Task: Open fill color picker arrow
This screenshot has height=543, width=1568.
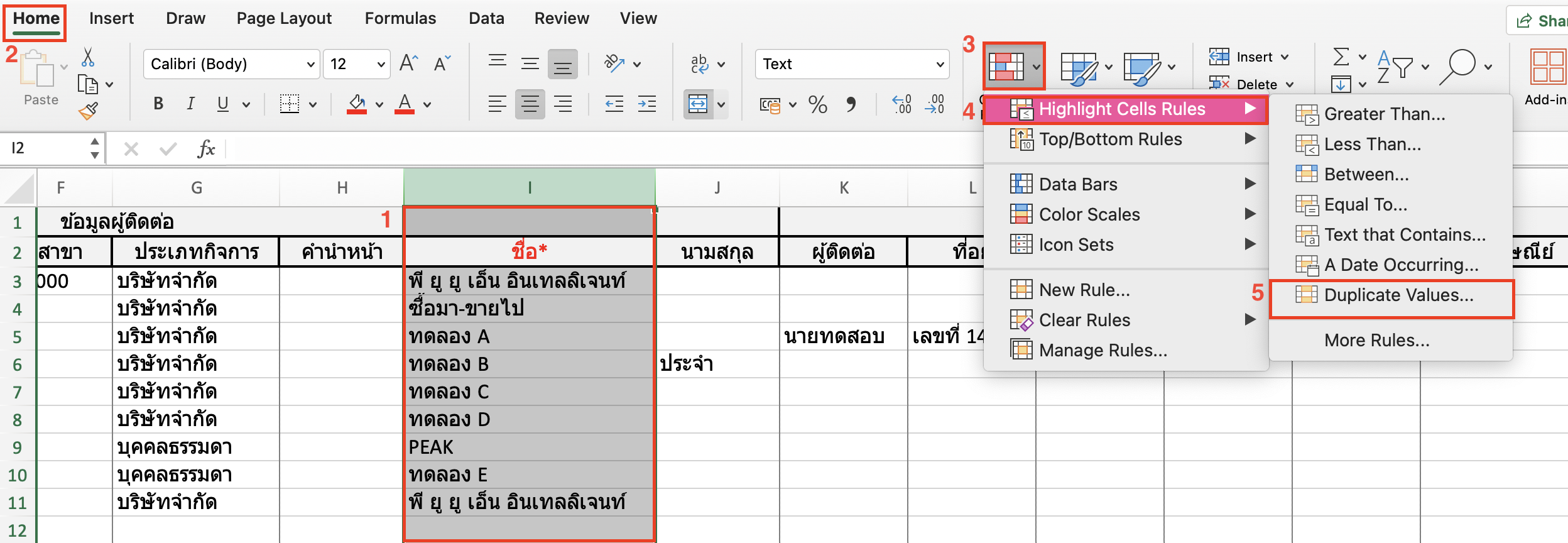Action: pos(379,104)
